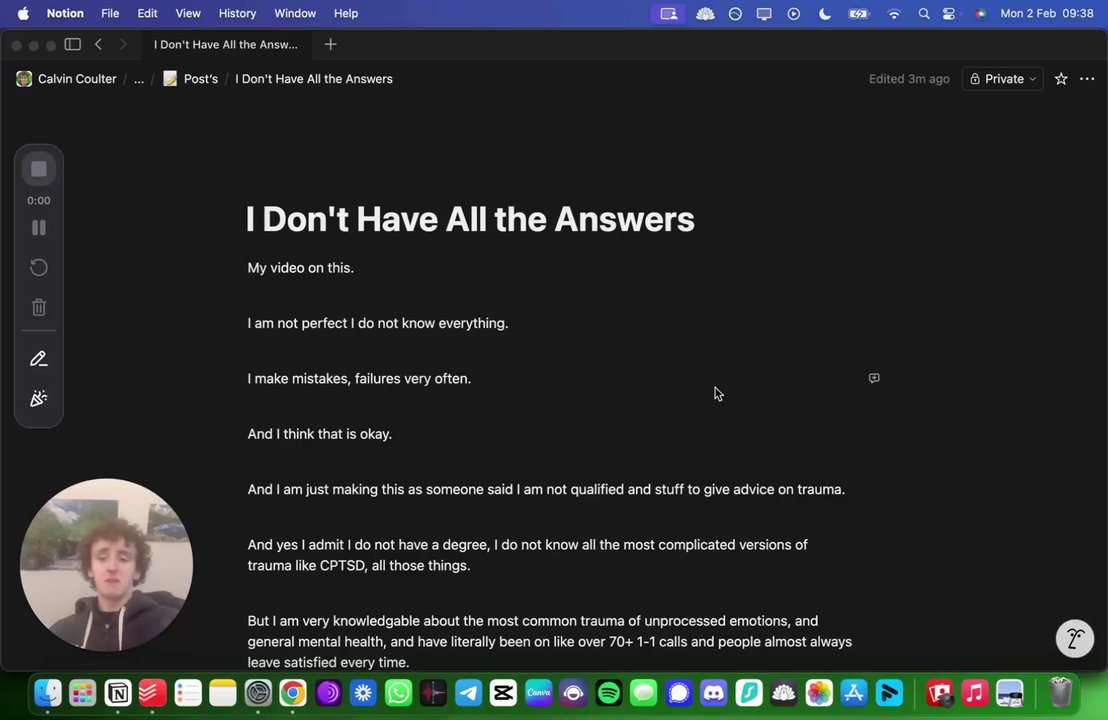Viewport: 1108px width, 720px height.
Task: Go forward with the right arrow
Action: point(123,44)
